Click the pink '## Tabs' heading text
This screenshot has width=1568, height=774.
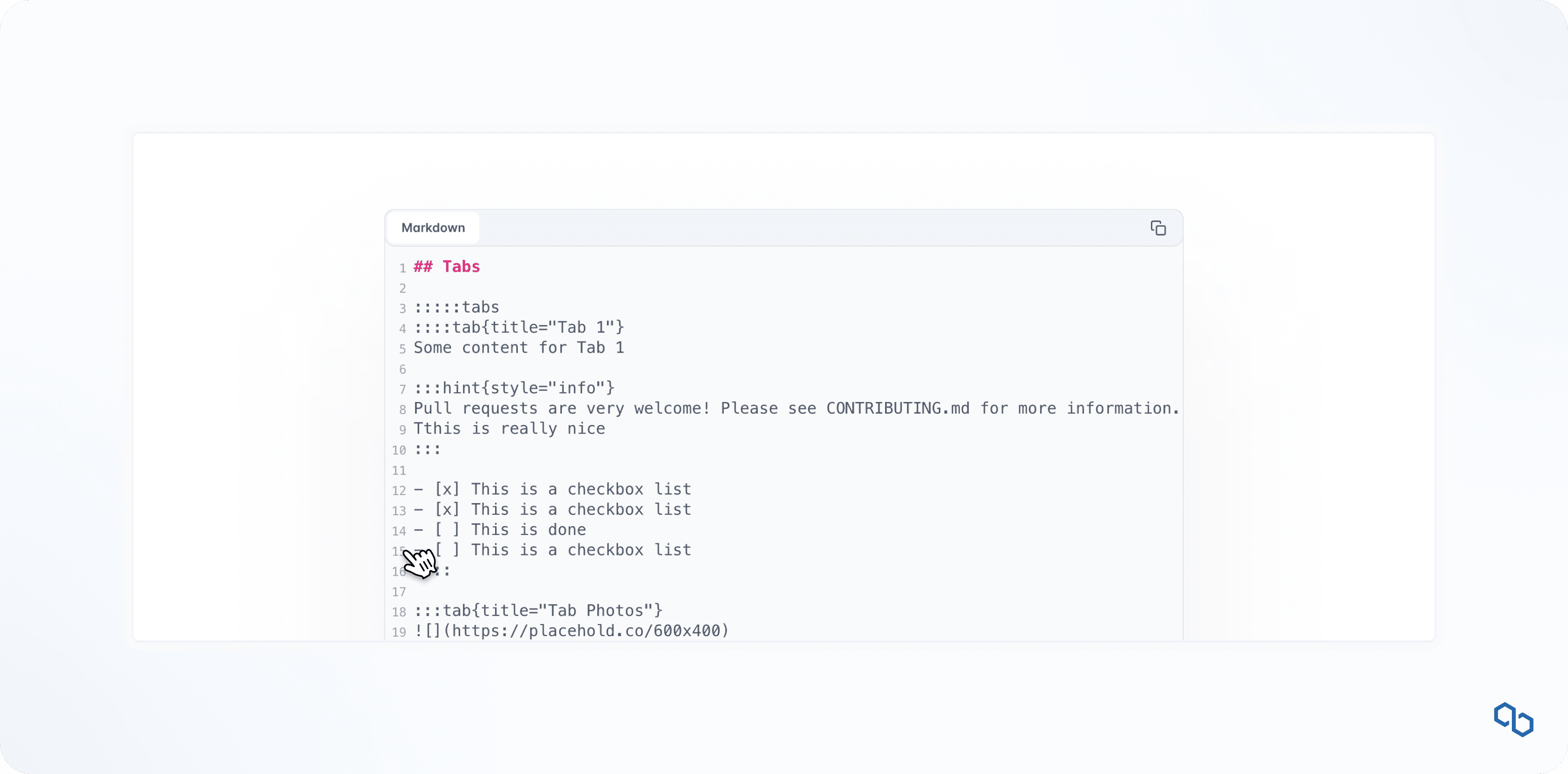pos(447,267)
